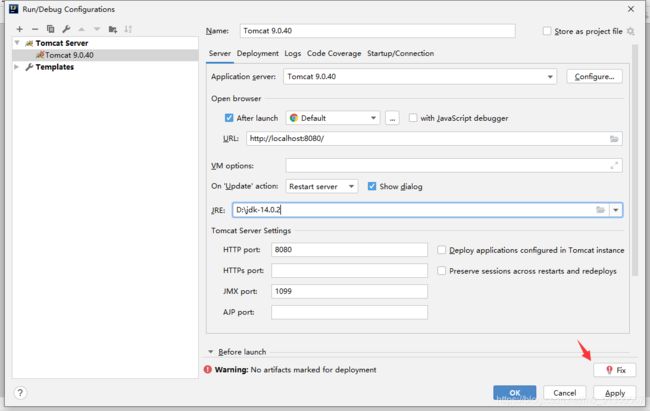This screenshot has height=411, width=650.
Task: Open On 'Update' action Restart server dropdown
Action: point(322,187)
